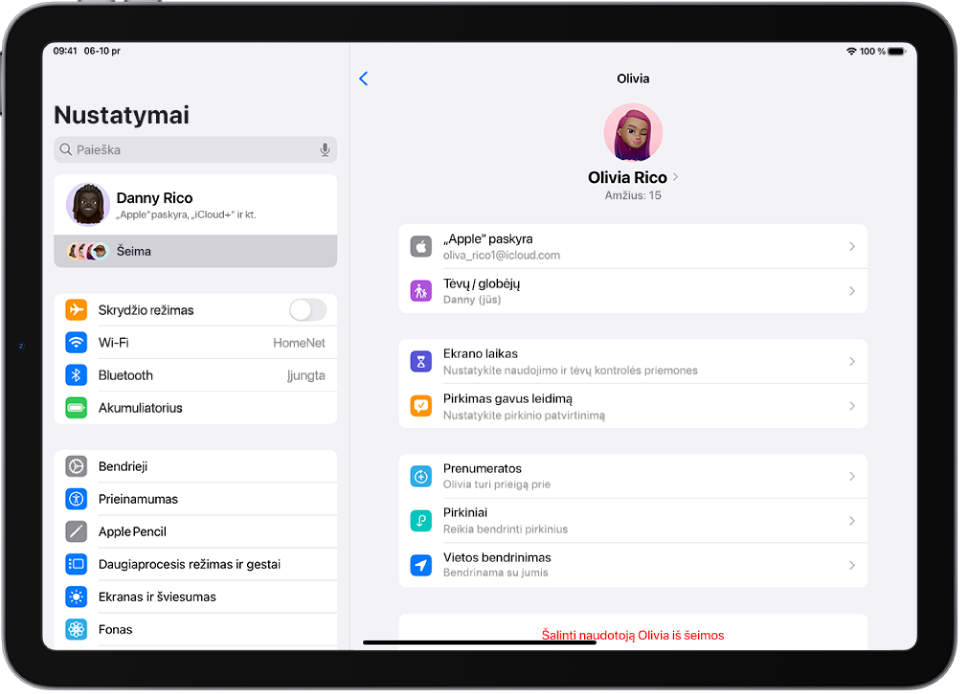Tap the orange Pirkimas gavus leidimą icon
960x694 pixels.
tap(421, 406)
